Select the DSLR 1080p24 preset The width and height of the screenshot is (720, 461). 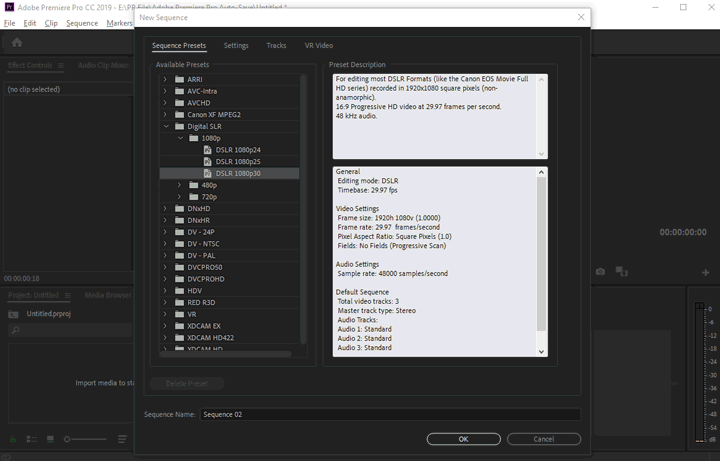238,150
